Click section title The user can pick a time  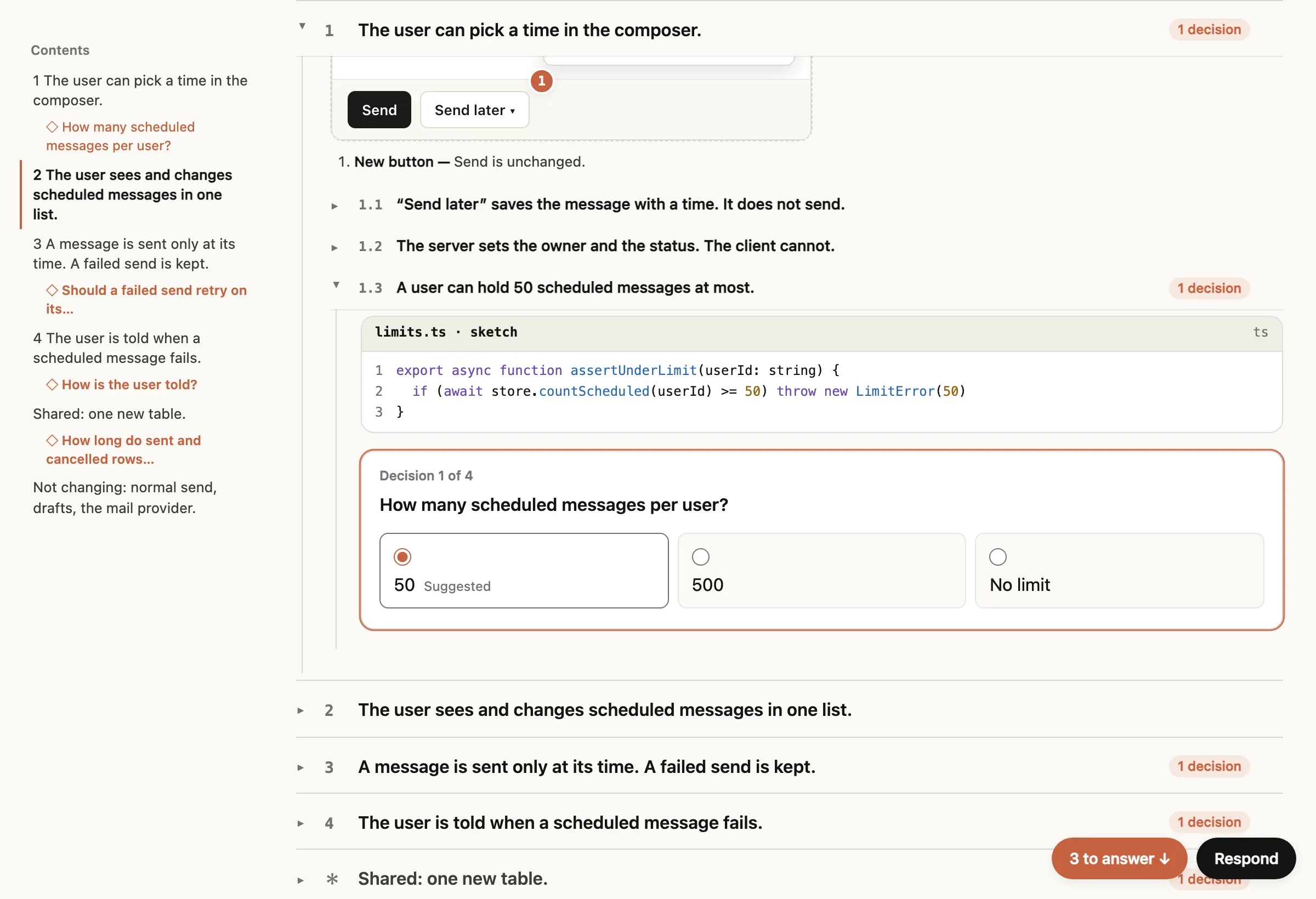coord(530,30)
